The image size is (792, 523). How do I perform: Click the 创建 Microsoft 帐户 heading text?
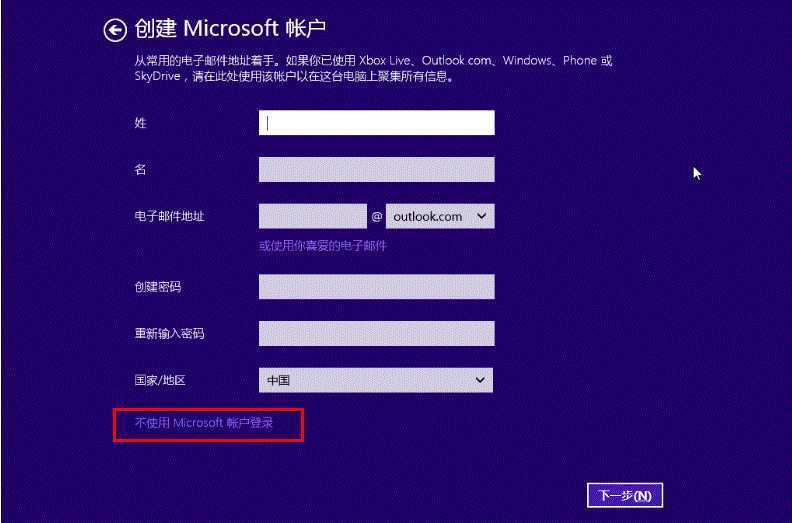(230, 28)
